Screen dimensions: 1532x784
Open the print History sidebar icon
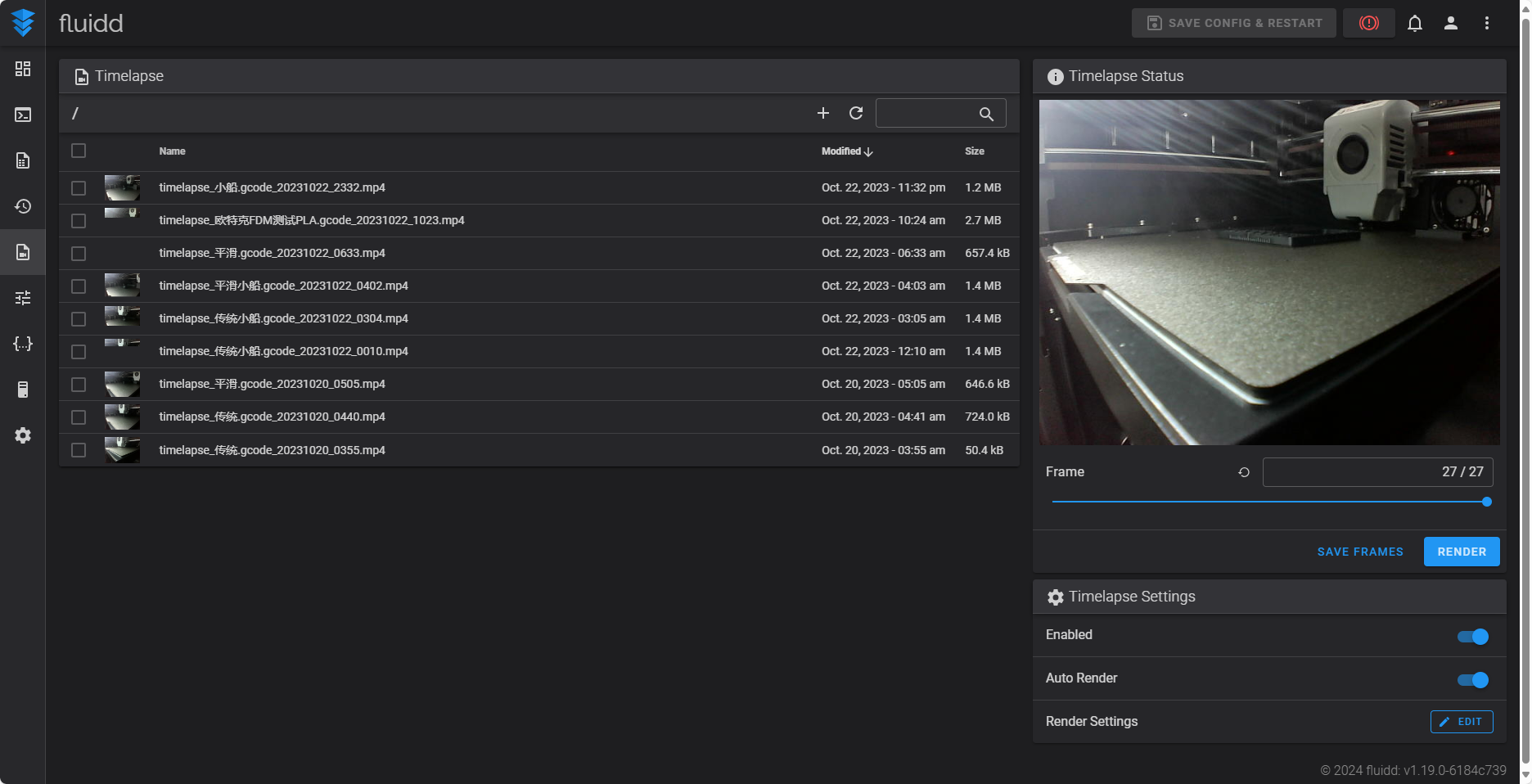[23, 206]
